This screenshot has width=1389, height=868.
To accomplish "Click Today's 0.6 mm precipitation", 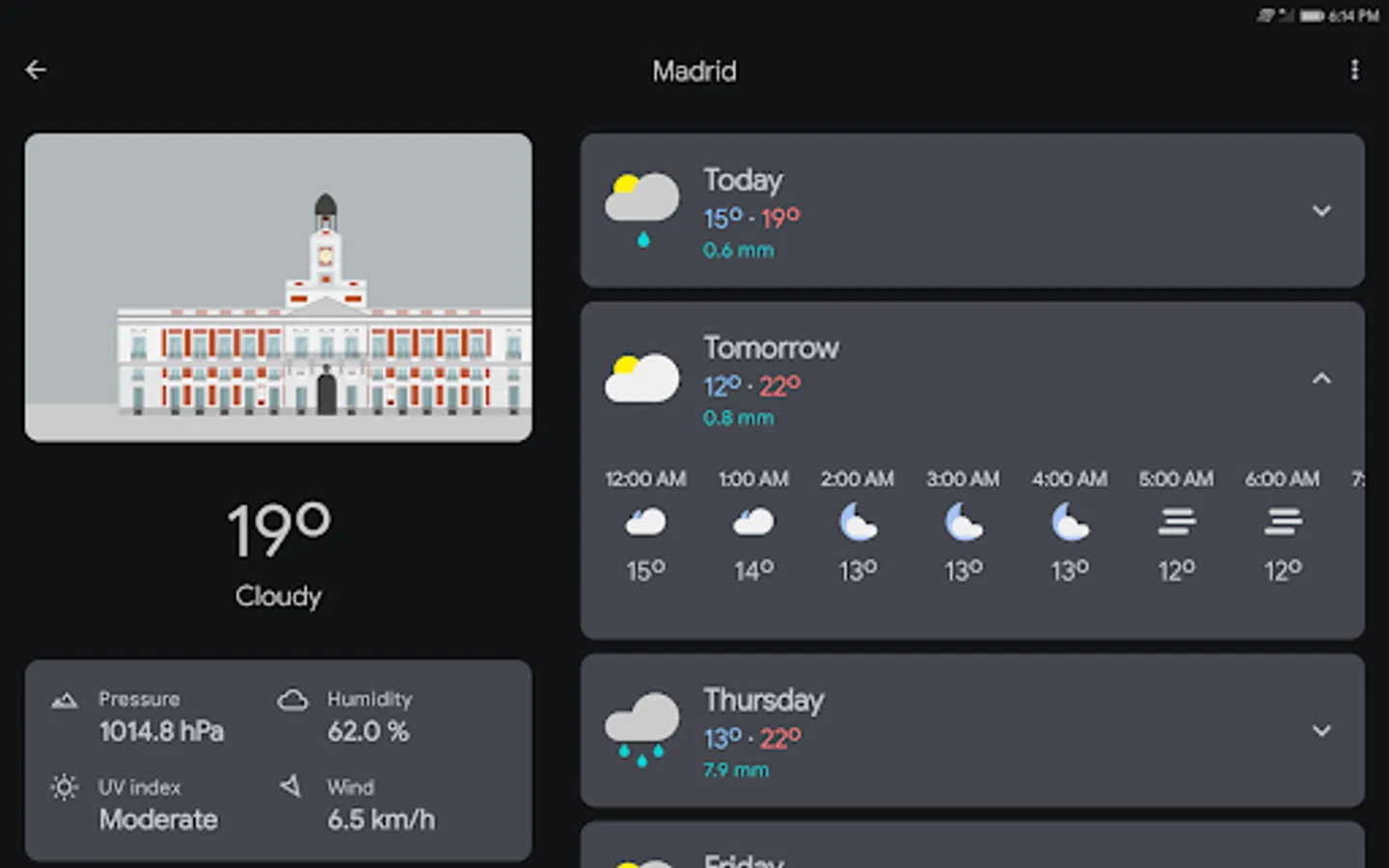I will pos(738,251).
